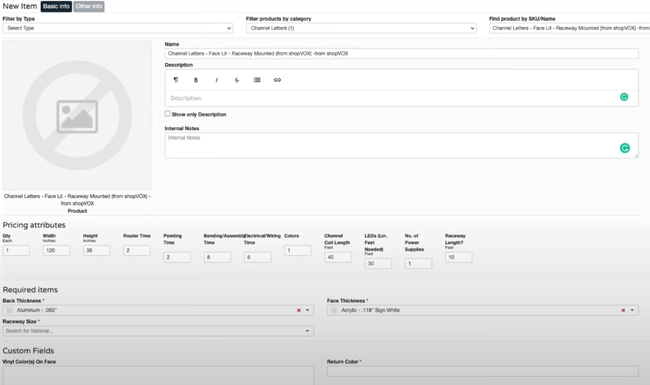Click the Grammarly icon in Description field
This screenshot has height=385, width=650.
(624, 97)
